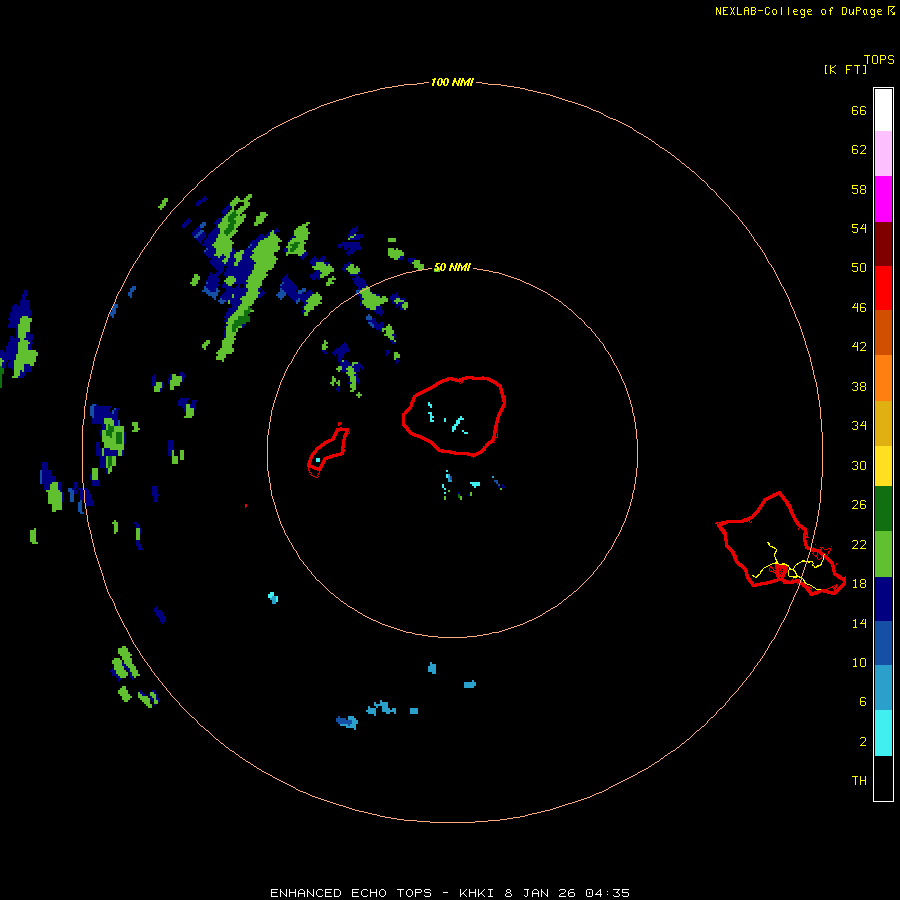Click the 42 legend value

859,346
